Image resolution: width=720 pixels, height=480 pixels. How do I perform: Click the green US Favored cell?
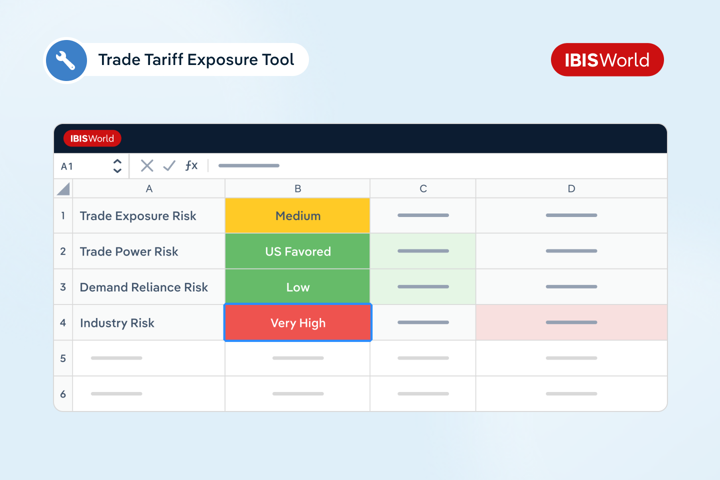(297, 252)
